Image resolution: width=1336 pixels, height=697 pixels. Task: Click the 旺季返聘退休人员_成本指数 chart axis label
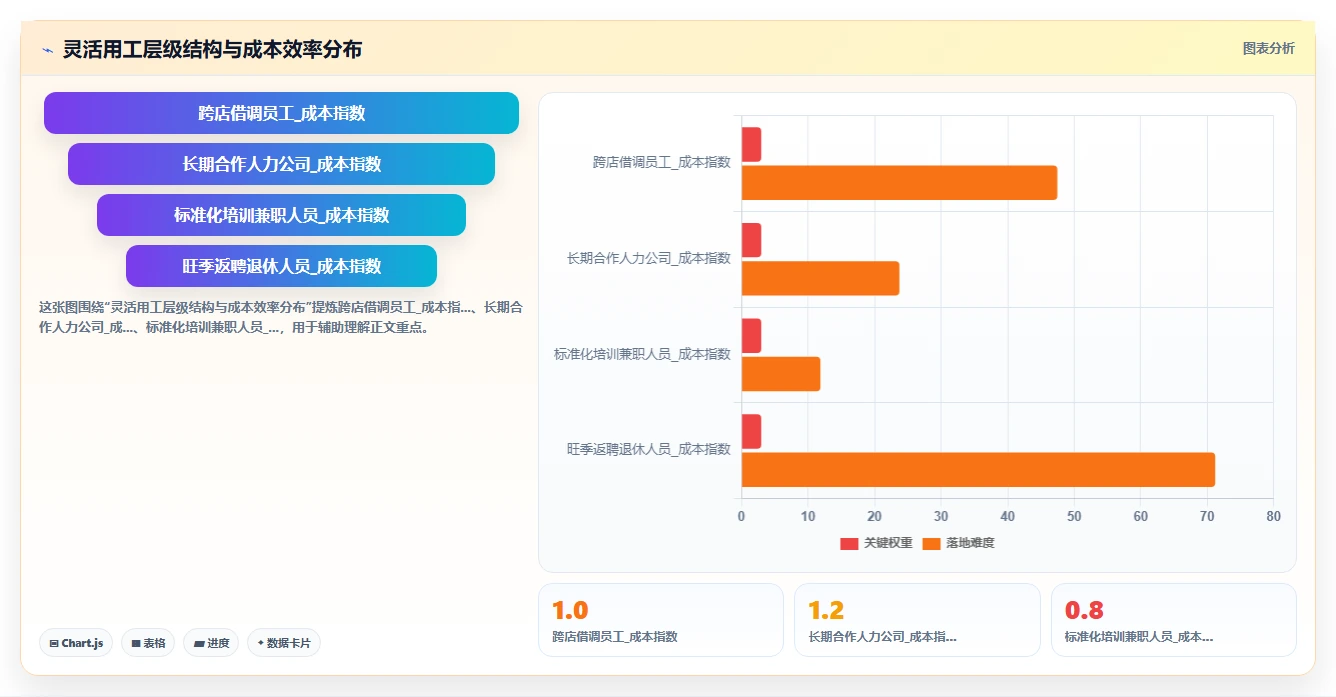pyautogui.click(x=649, y=450)
